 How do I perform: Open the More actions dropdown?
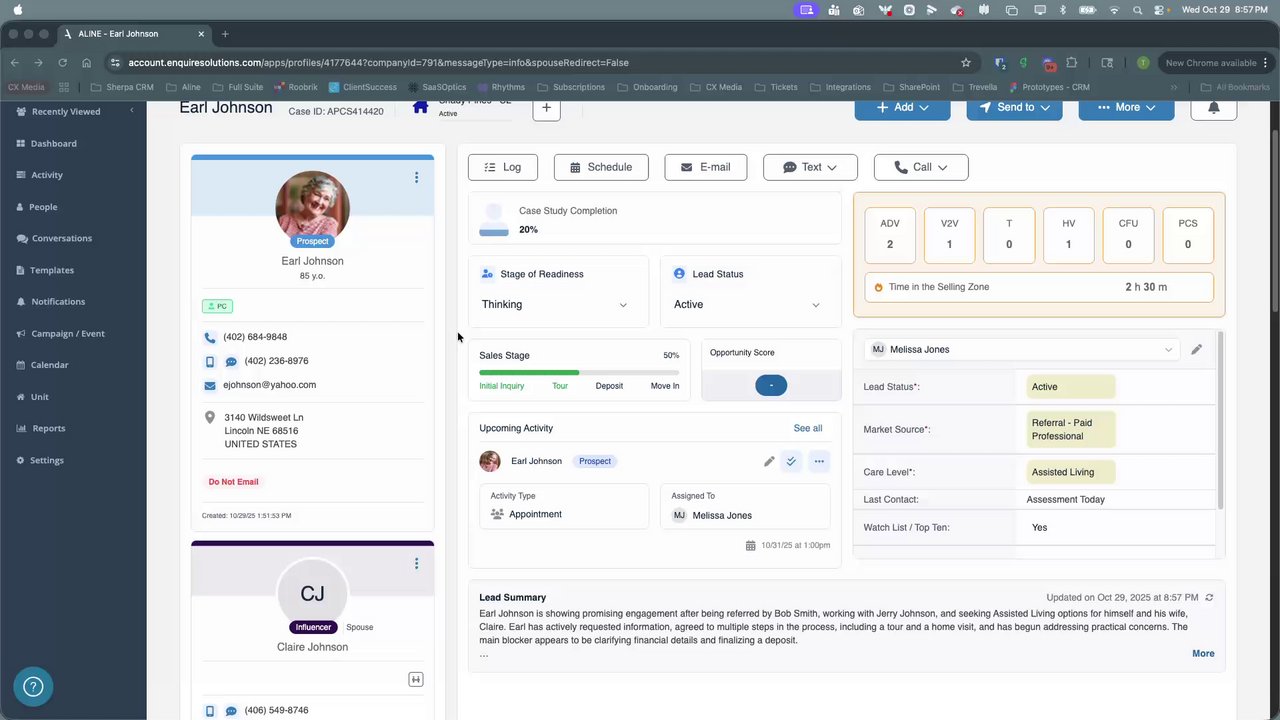[1126, 107]
